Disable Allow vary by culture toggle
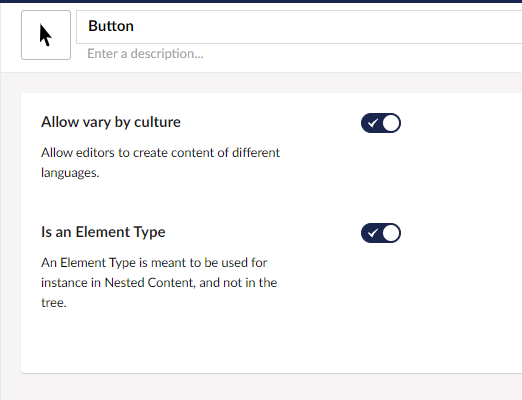522x400 pixels. pyautogui.click(x=381, y=123)
